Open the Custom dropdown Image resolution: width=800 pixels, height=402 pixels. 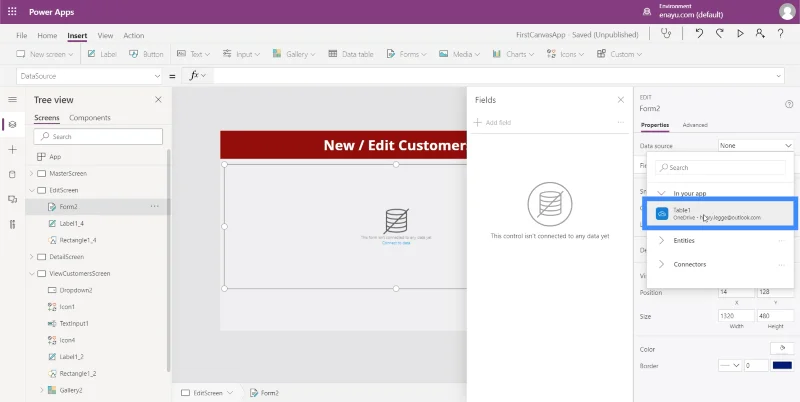point(619,54)
